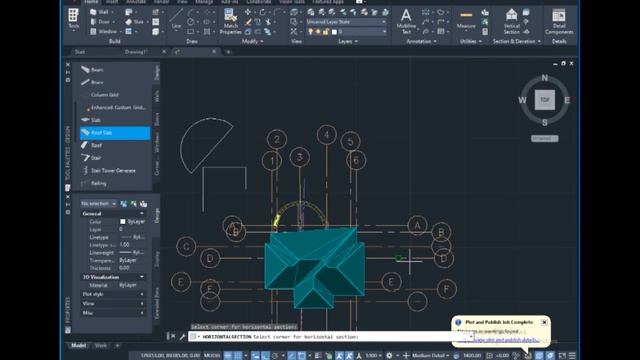
Task: Expand the Utilities panel
Action: tap(471, 41)
